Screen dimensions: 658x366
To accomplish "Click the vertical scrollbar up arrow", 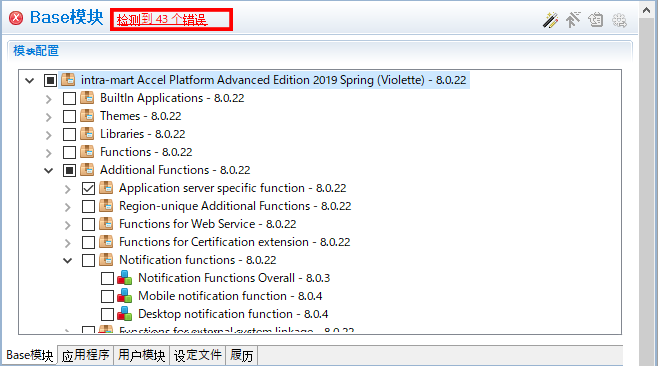I will pos(647,10).
